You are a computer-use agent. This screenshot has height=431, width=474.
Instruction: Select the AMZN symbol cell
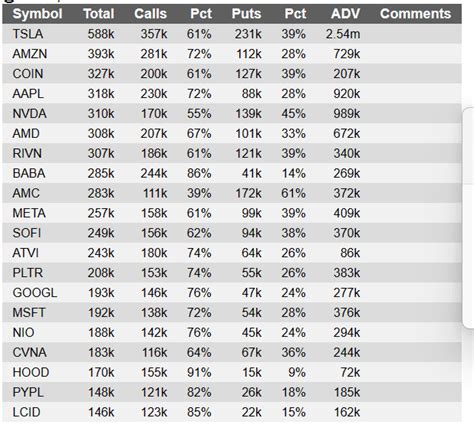click(30, 54)
